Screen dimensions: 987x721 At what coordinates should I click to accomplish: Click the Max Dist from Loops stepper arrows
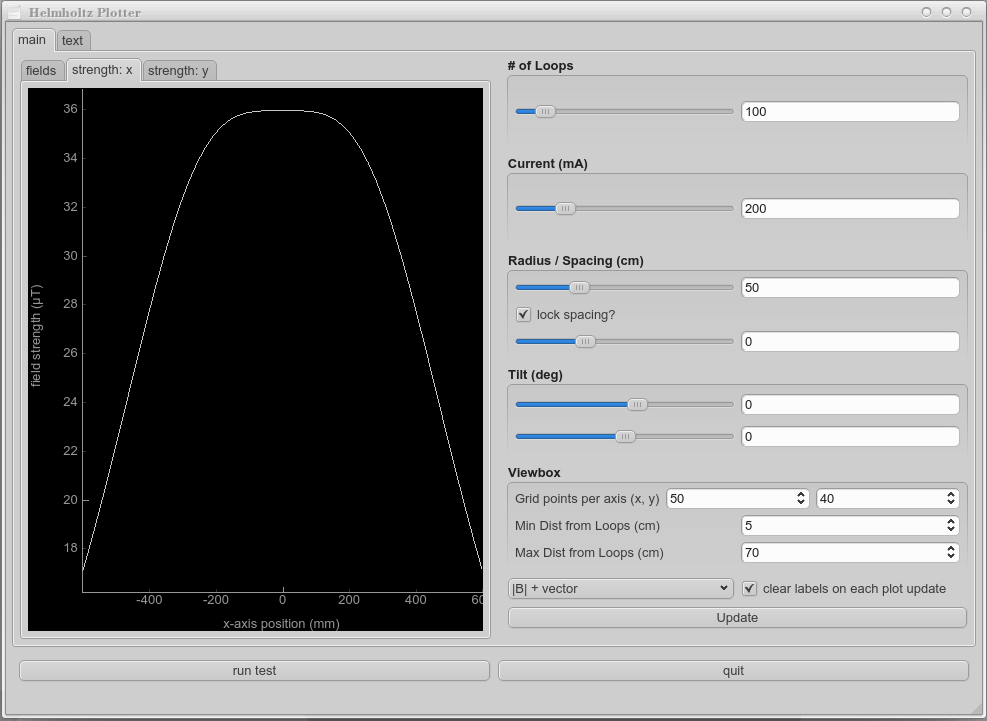point(951,553)
